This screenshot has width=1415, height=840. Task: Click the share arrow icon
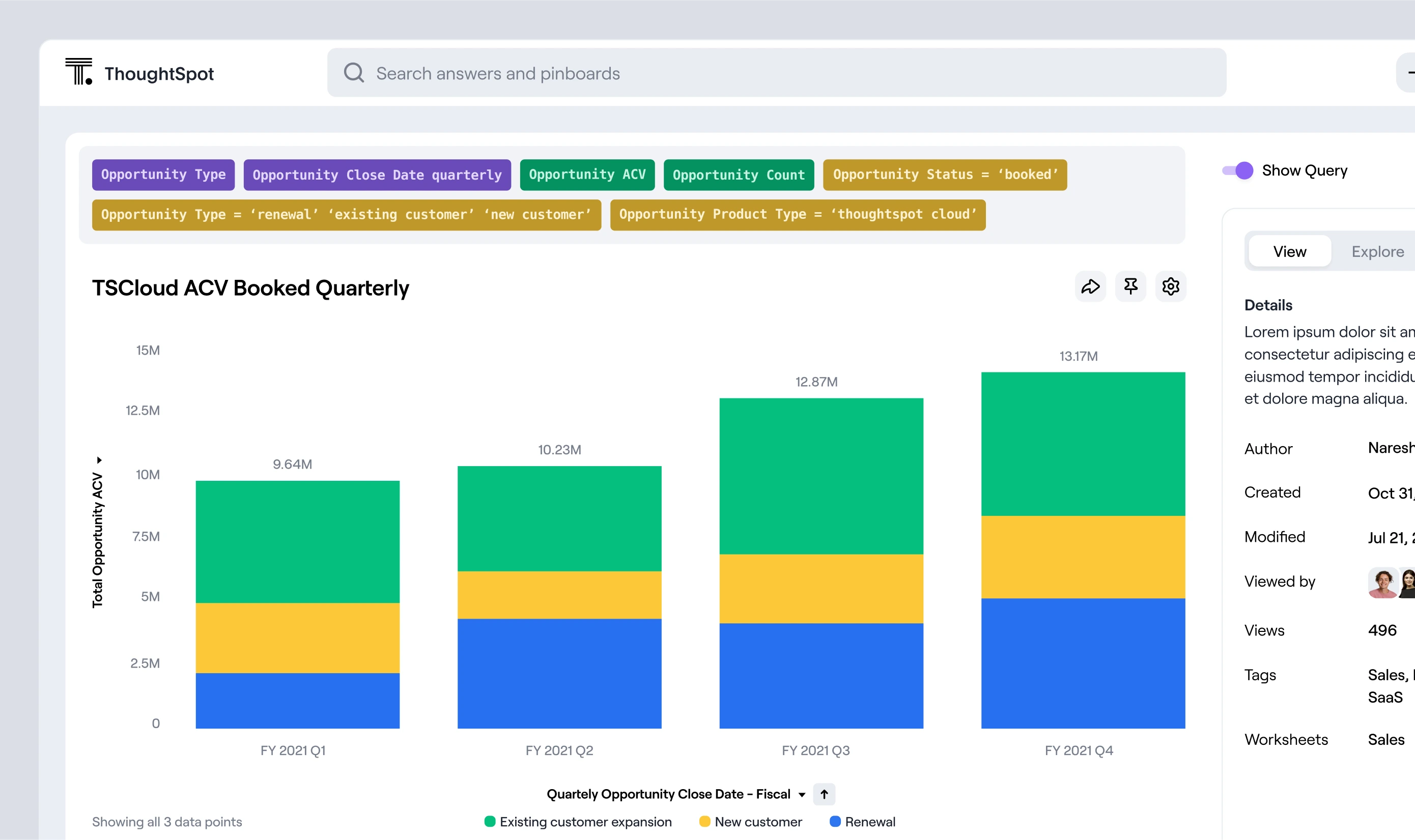pos(1090,286)
